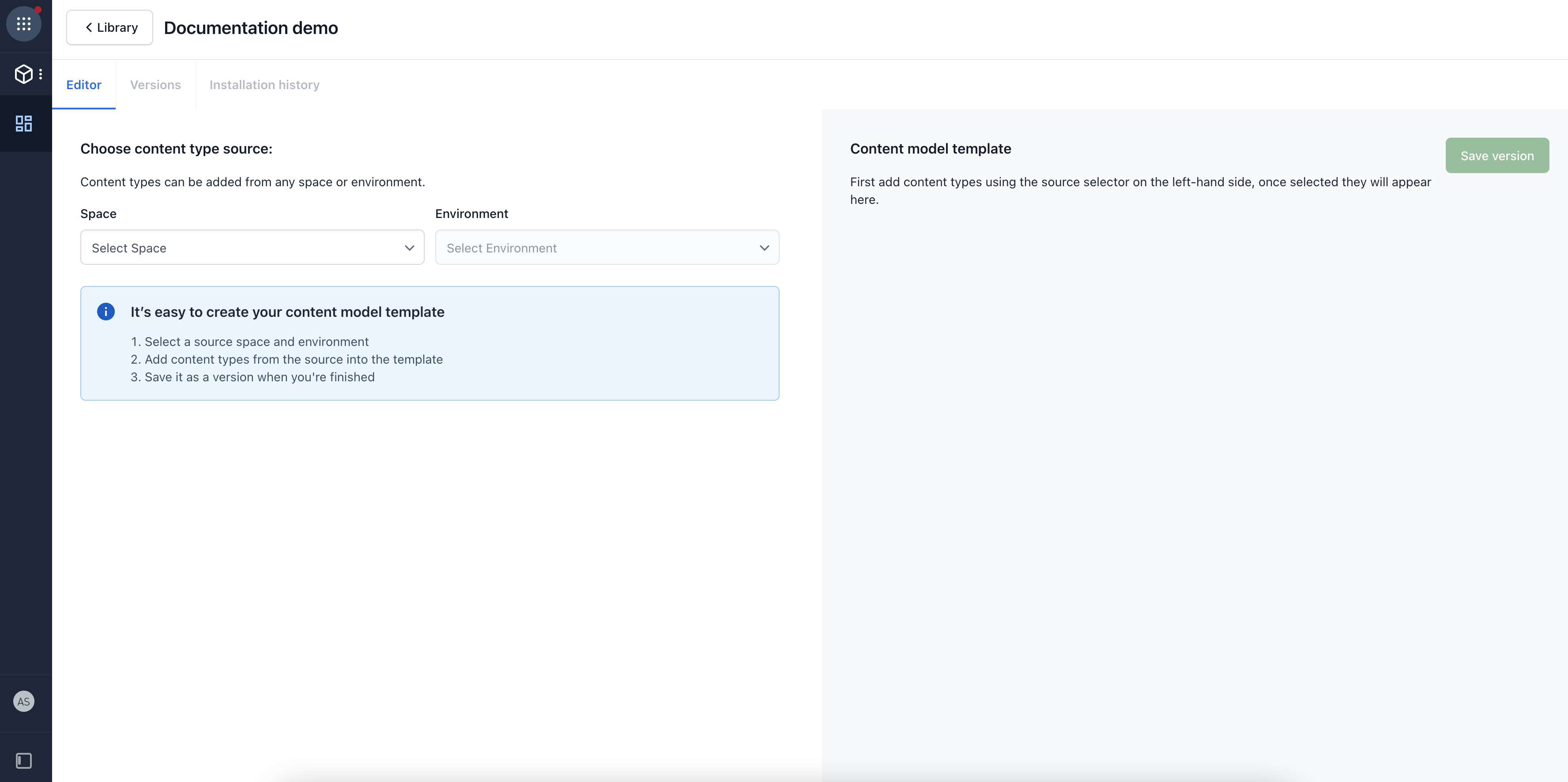Click the 'It's easy to create' notice heading
1568x782 pixels.
[x=287, y=312]
